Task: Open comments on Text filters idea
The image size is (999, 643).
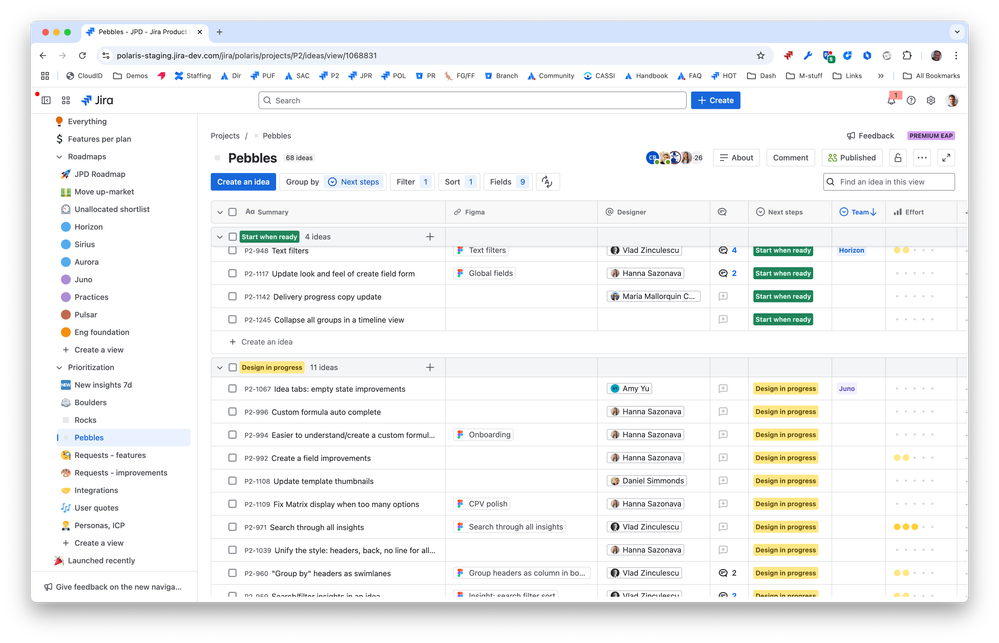Action: click(x=728, y=250)
